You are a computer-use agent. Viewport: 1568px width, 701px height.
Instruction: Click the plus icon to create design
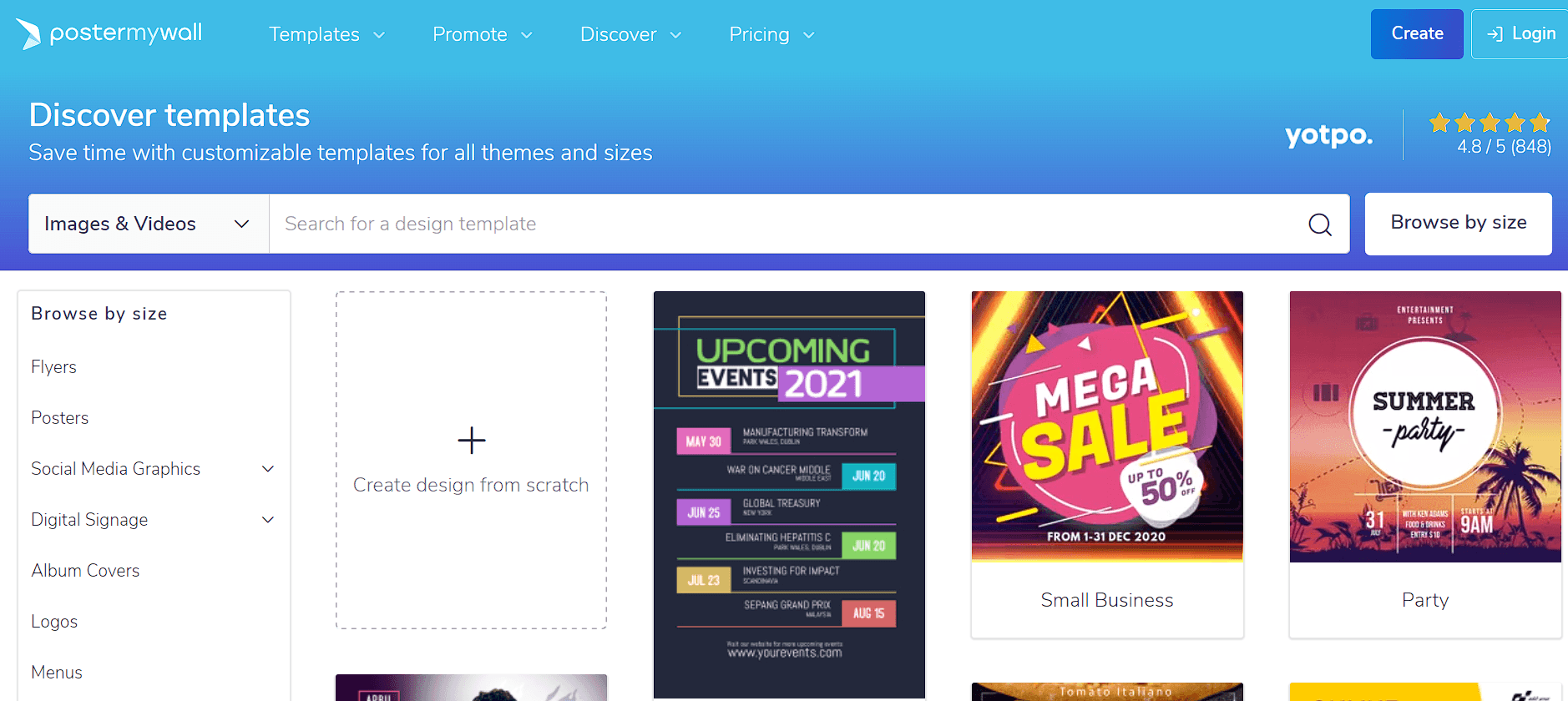472,441
